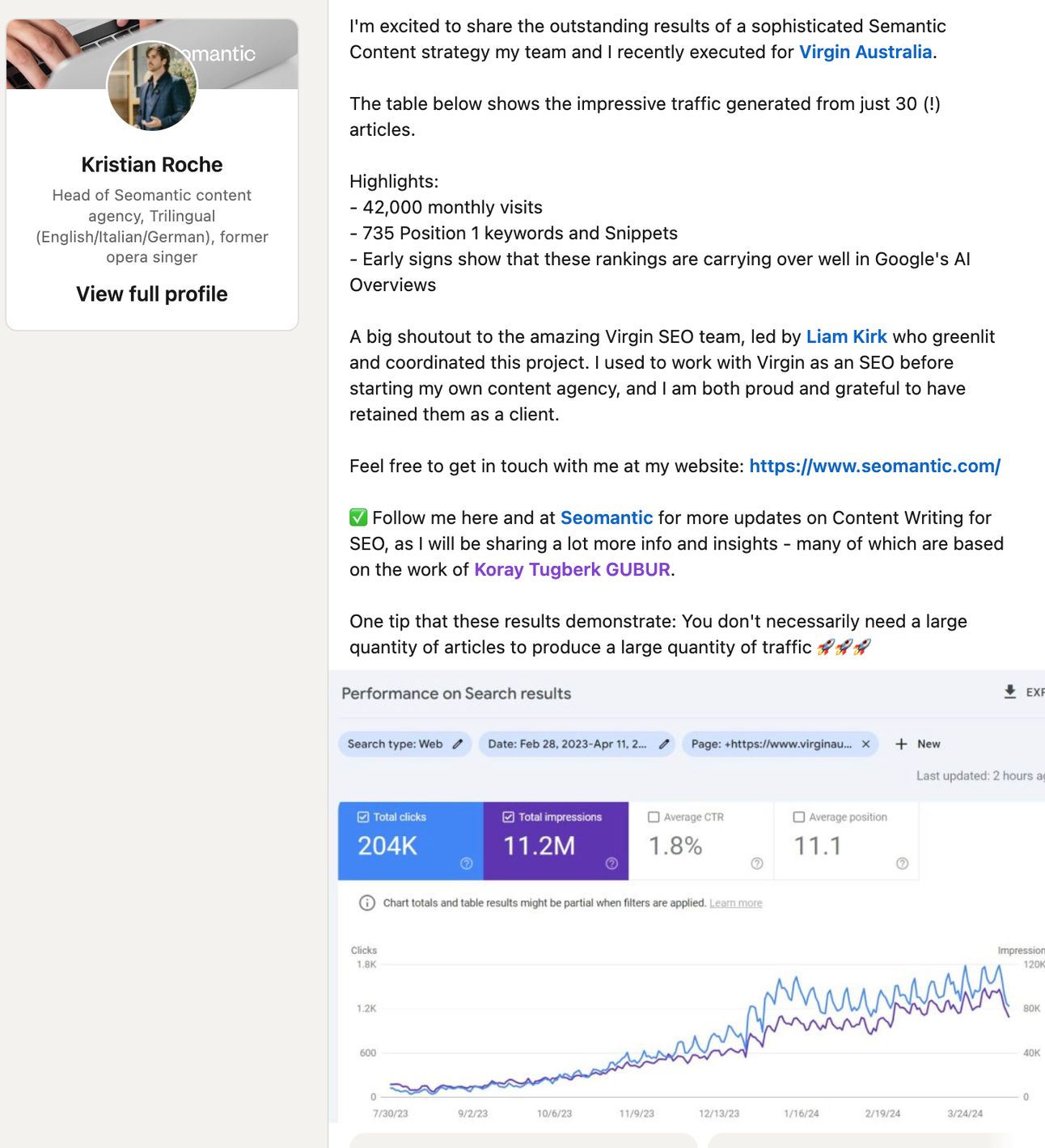Image resolution: width=1045 pixels, height=1148 pixels.
Task: Open Kristian Roche's profile photo
Action: 152,86
